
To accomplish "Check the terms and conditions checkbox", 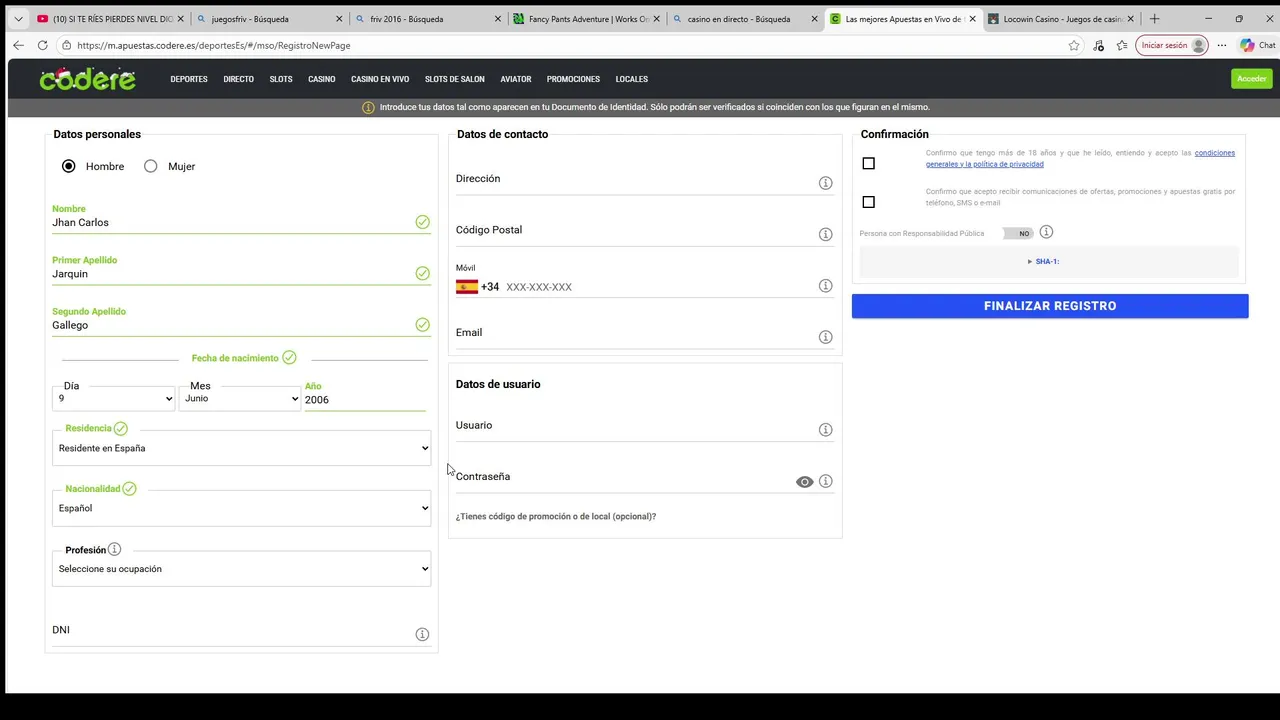I will coord(868,163).
